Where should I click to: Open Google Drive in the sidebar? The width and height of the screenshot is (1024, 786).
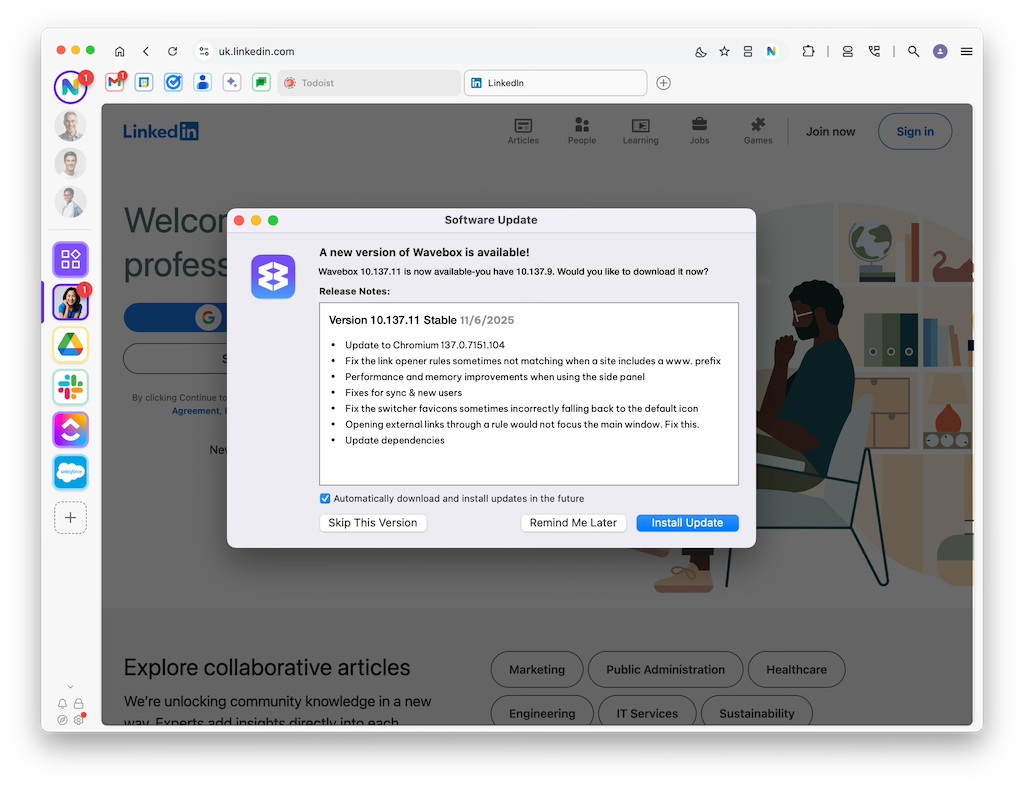pyautogui.click(x=71, y=345)
